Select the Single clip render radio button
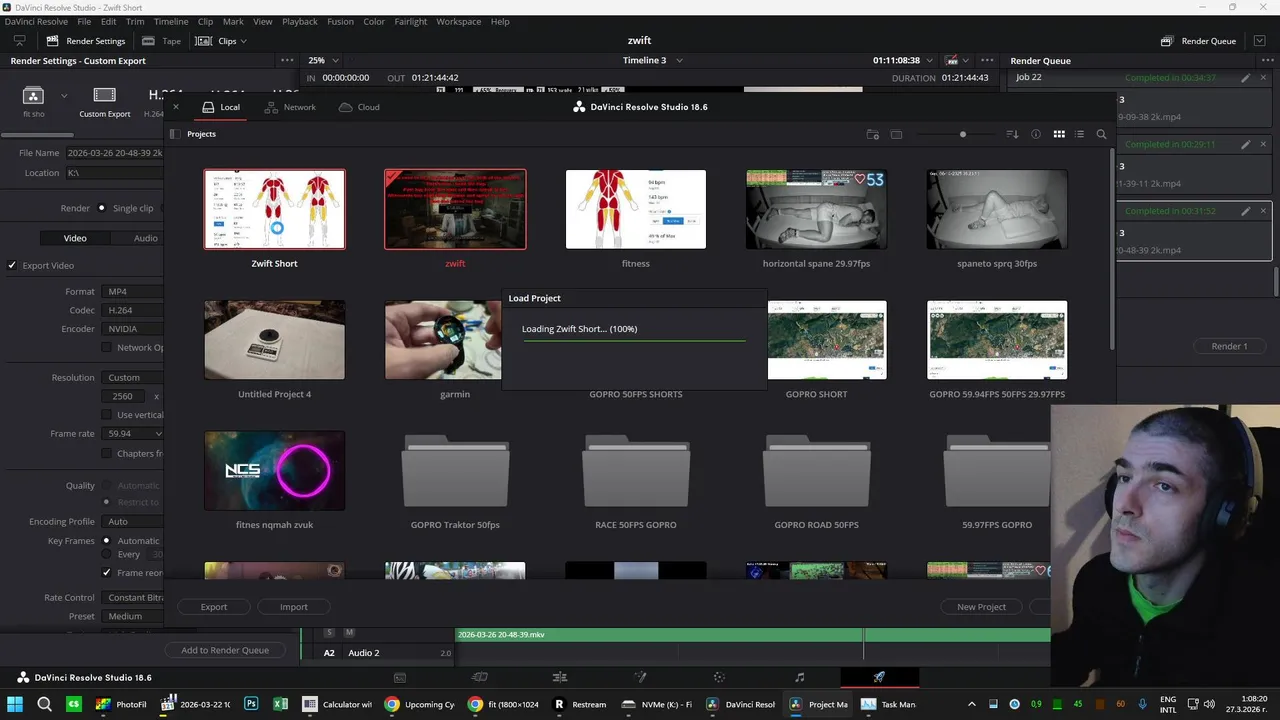 point(102,208)
